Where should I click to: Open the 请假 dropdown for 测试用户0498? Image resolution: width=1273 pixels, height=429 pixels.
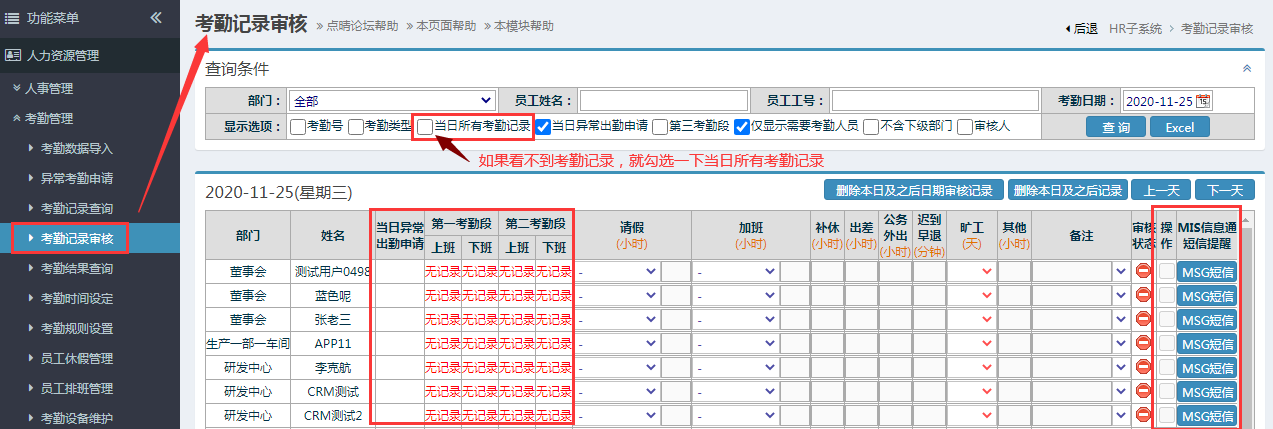pos(618,271)
